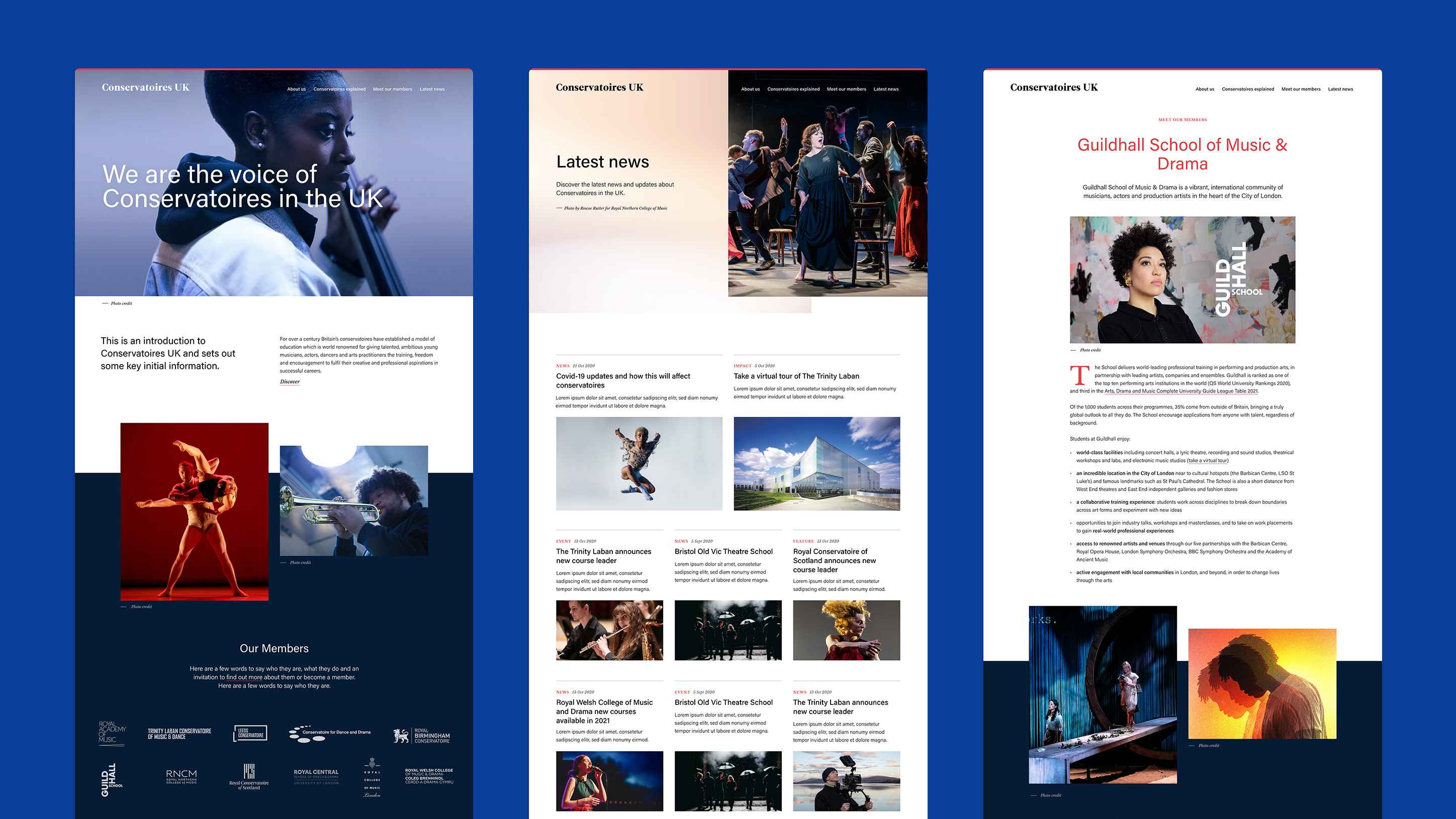Open the camera operator by lake thumbnail
Image resolution: width=1456 pixels, height=819 pixels.
coord(846,781)
